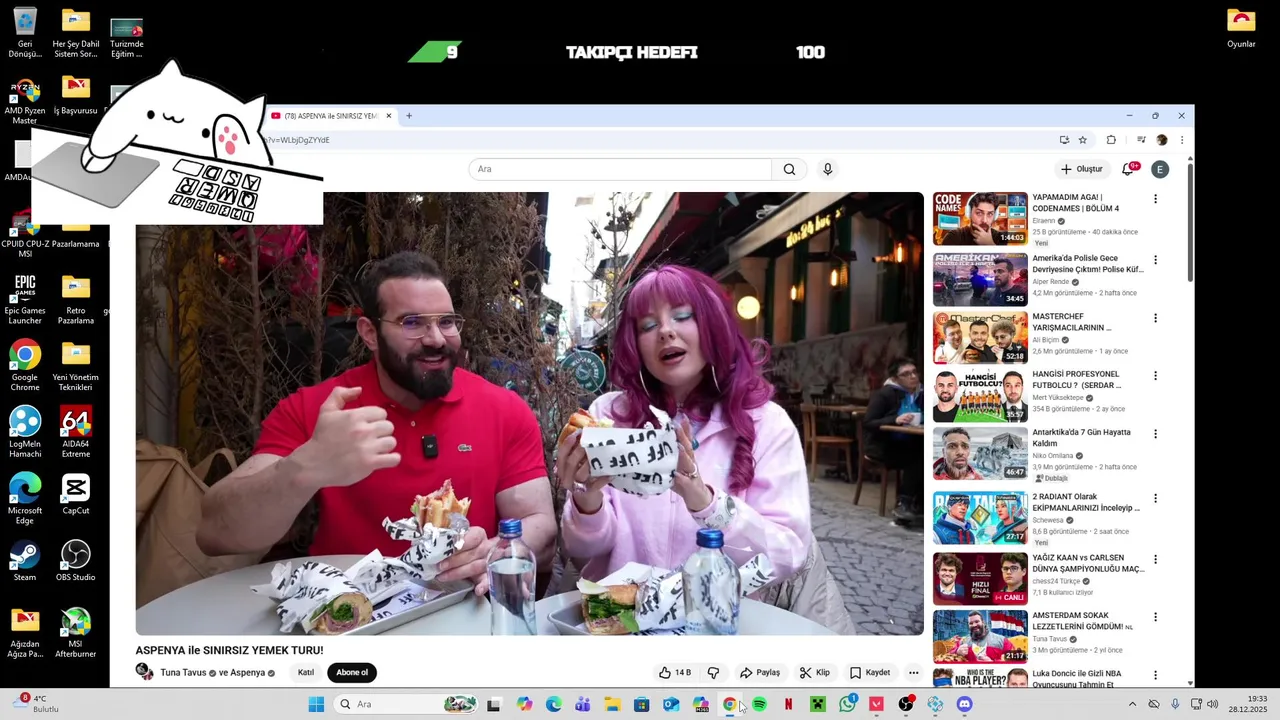Open Epic Games Launcher desktop icon

25,299
